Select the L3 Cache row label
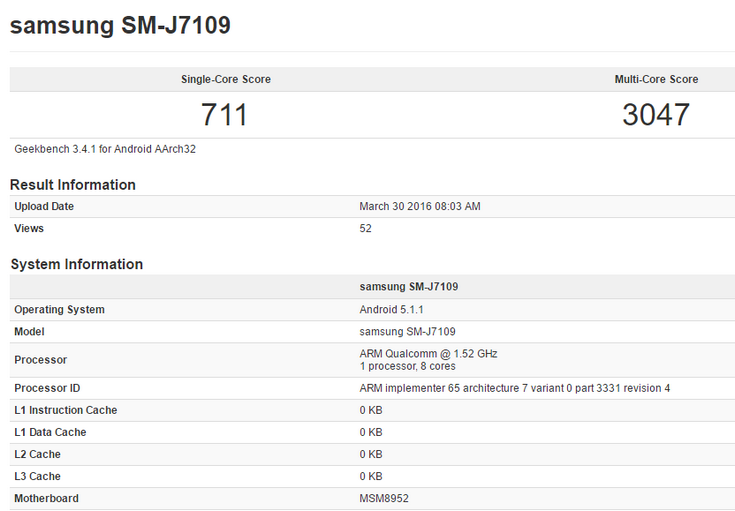Image resolution: width=735 pixels, height=511 pixels. (x=37, y=476)
